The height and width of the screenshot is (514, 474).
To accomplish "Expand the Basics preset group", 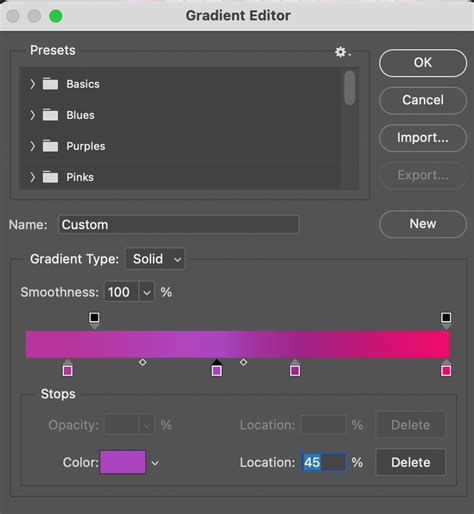I will (32, 84).
